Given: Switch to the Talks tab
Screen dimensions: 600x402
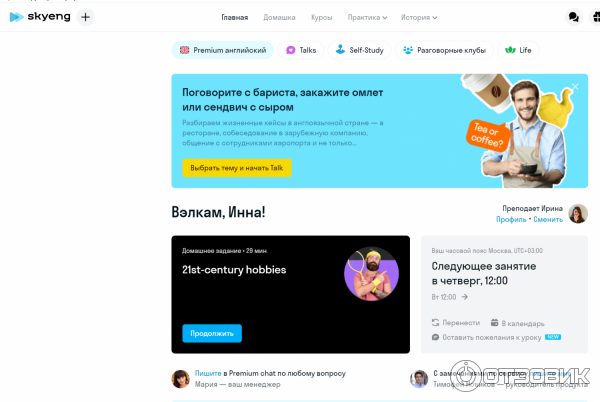Looking at the screenshot, I should tap(301, 50).
